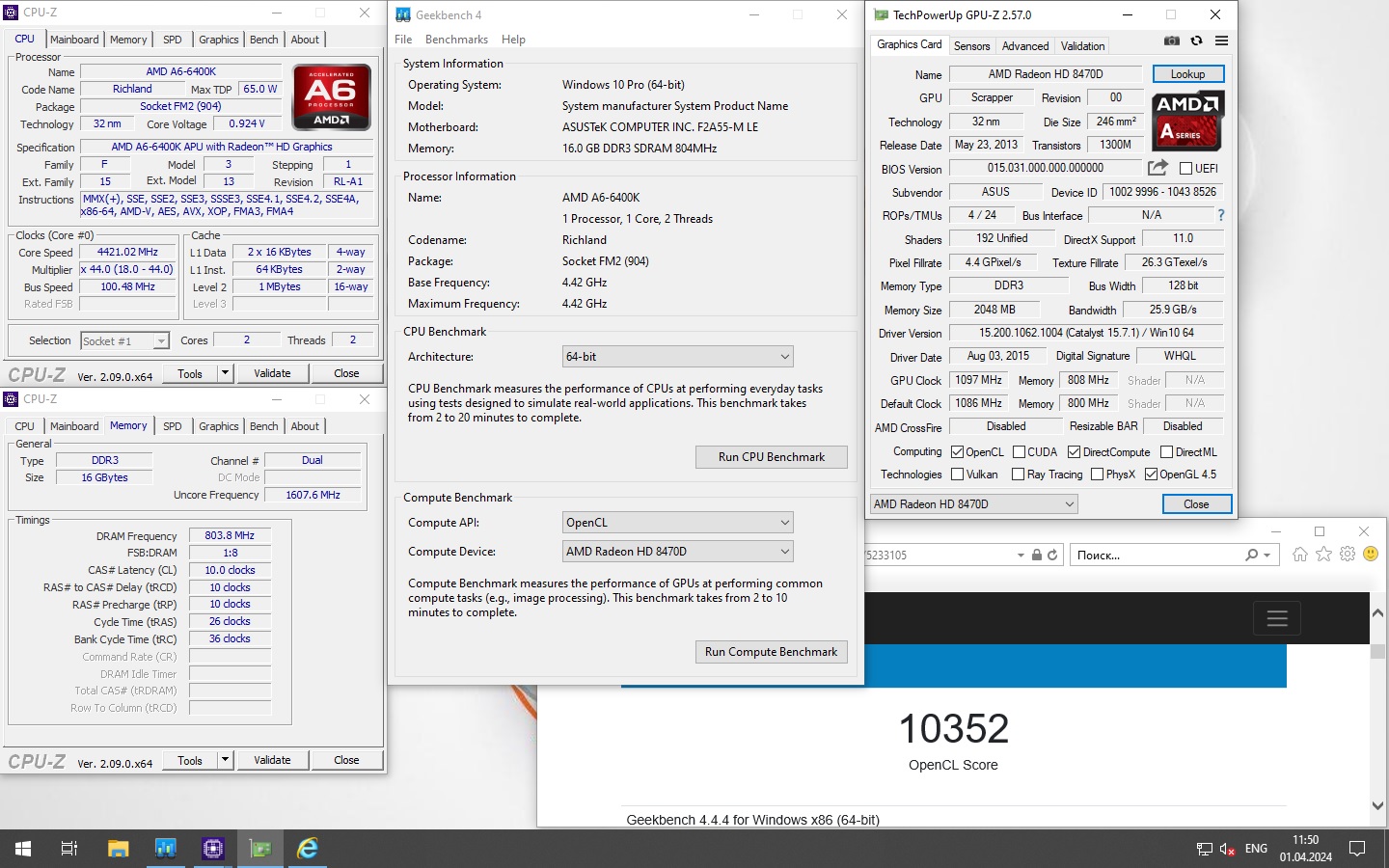Open browser settings gear icon
The width and height of the screenshot is (1389, 868).
tap(1348, 555)
